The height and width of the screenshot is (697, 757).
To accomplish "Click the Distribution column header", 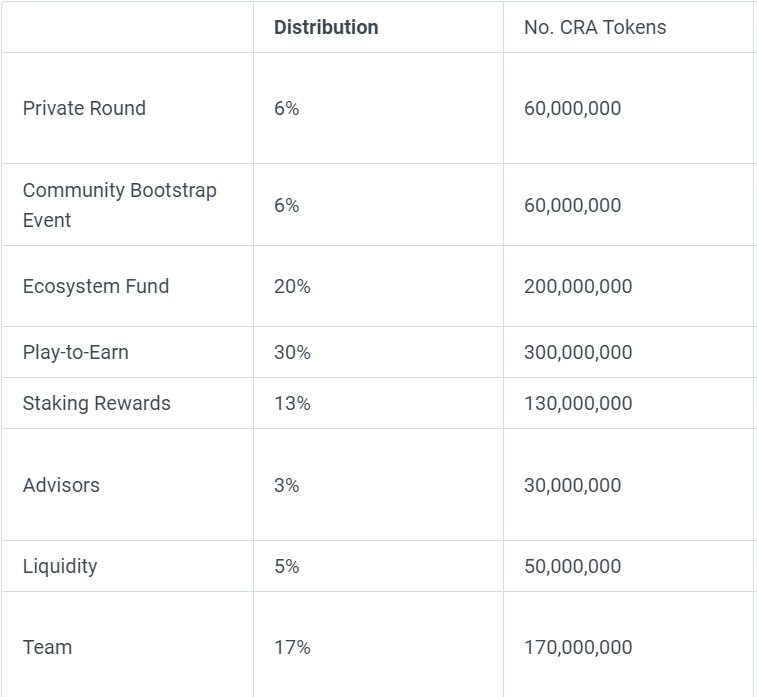I will click(x=326, y=27).
